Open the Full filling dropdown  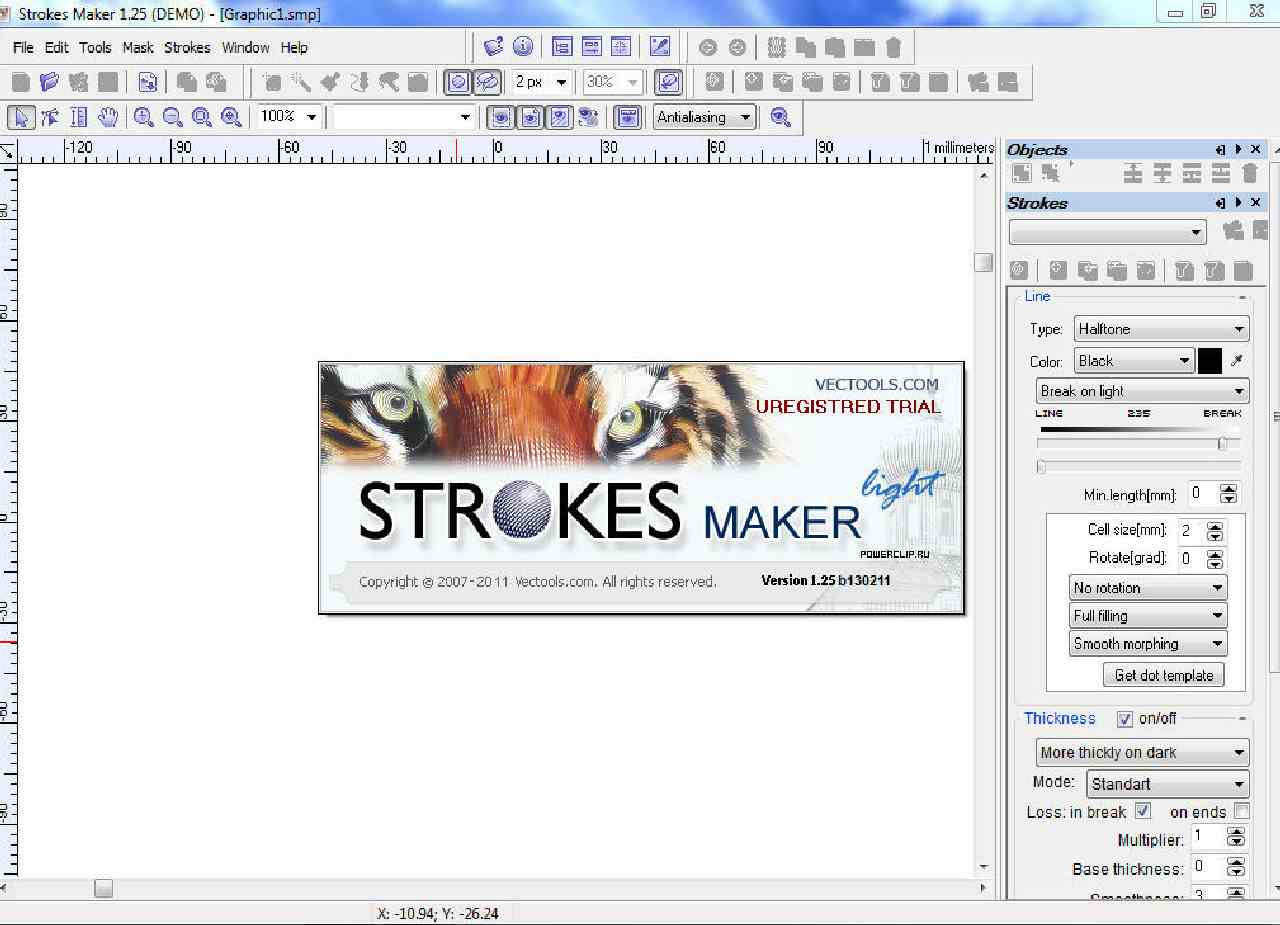pos(1148,616)
